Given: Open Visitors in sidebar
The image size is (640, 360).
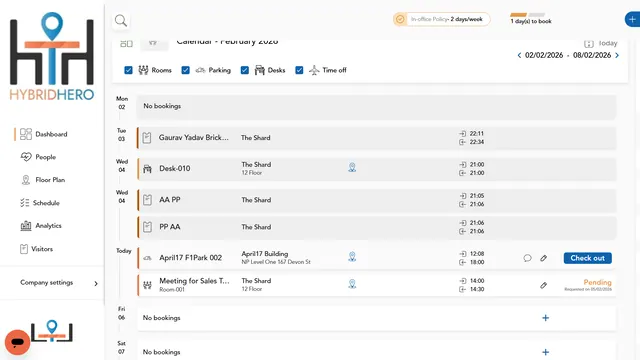Looking at the screenshot, I should 36,249.
